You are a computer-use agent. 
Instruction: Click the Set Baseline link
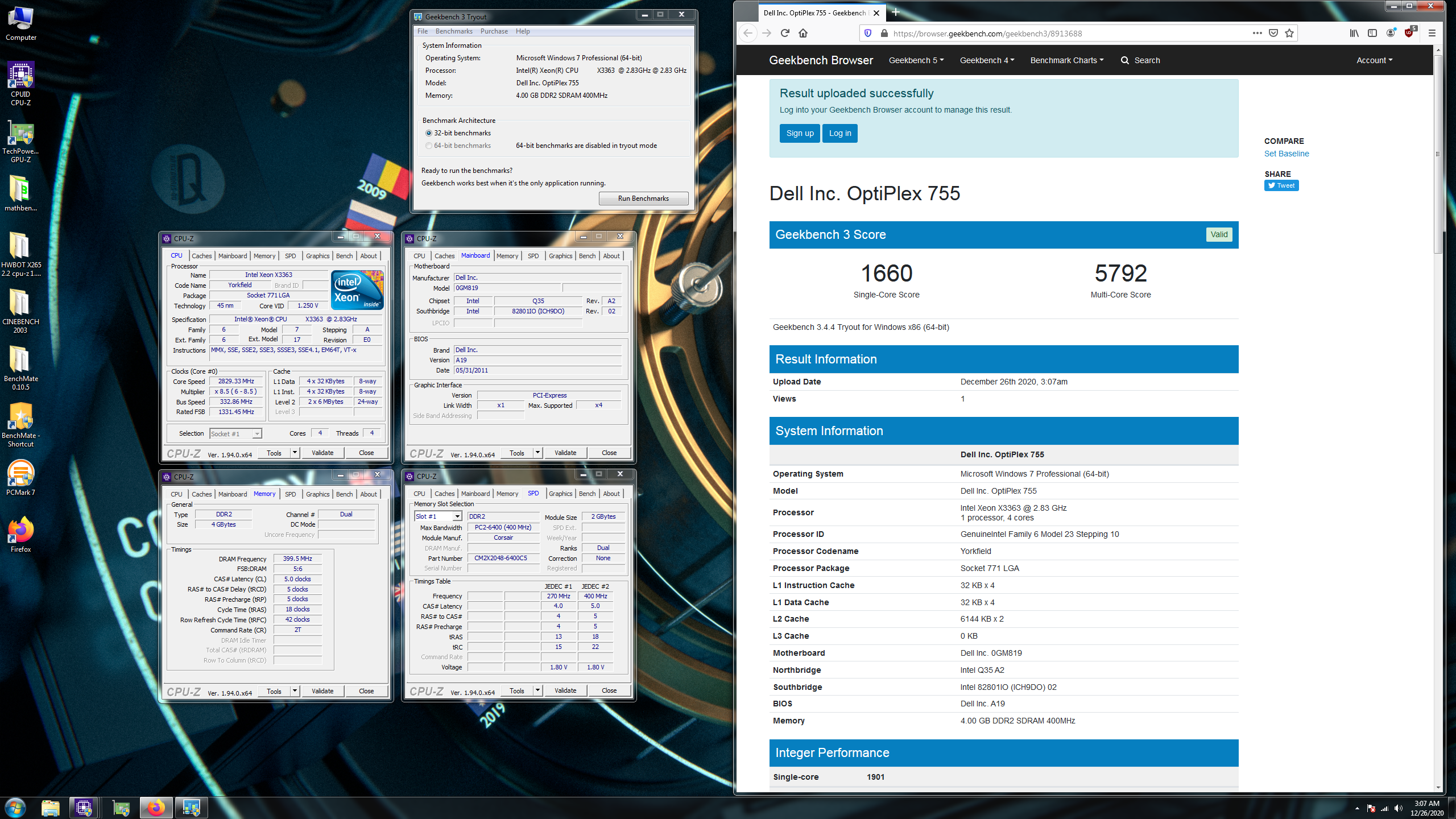click(1287, 154)
